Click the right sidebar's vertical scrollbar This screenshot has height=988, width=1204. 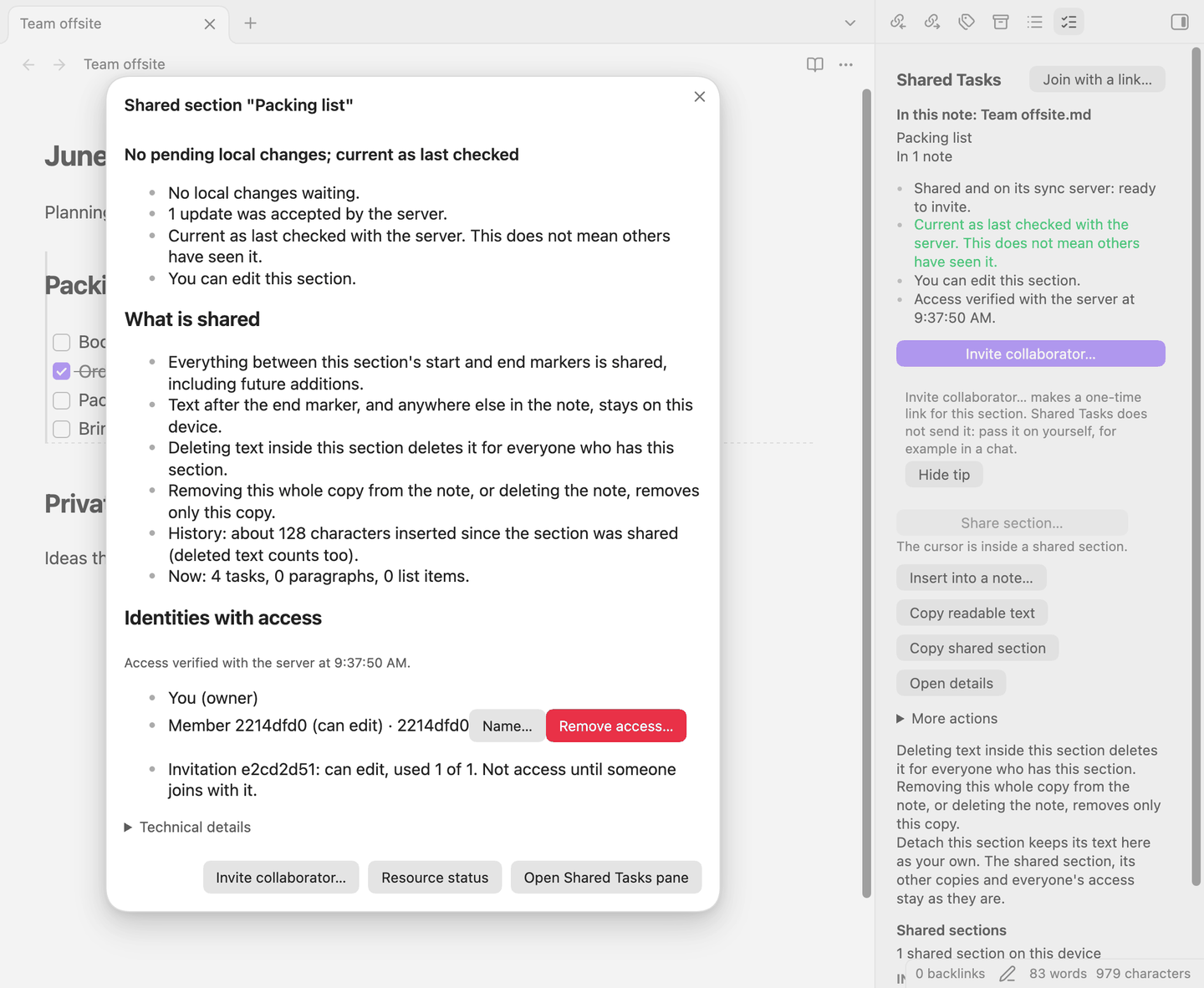(x=1196, y=466)
